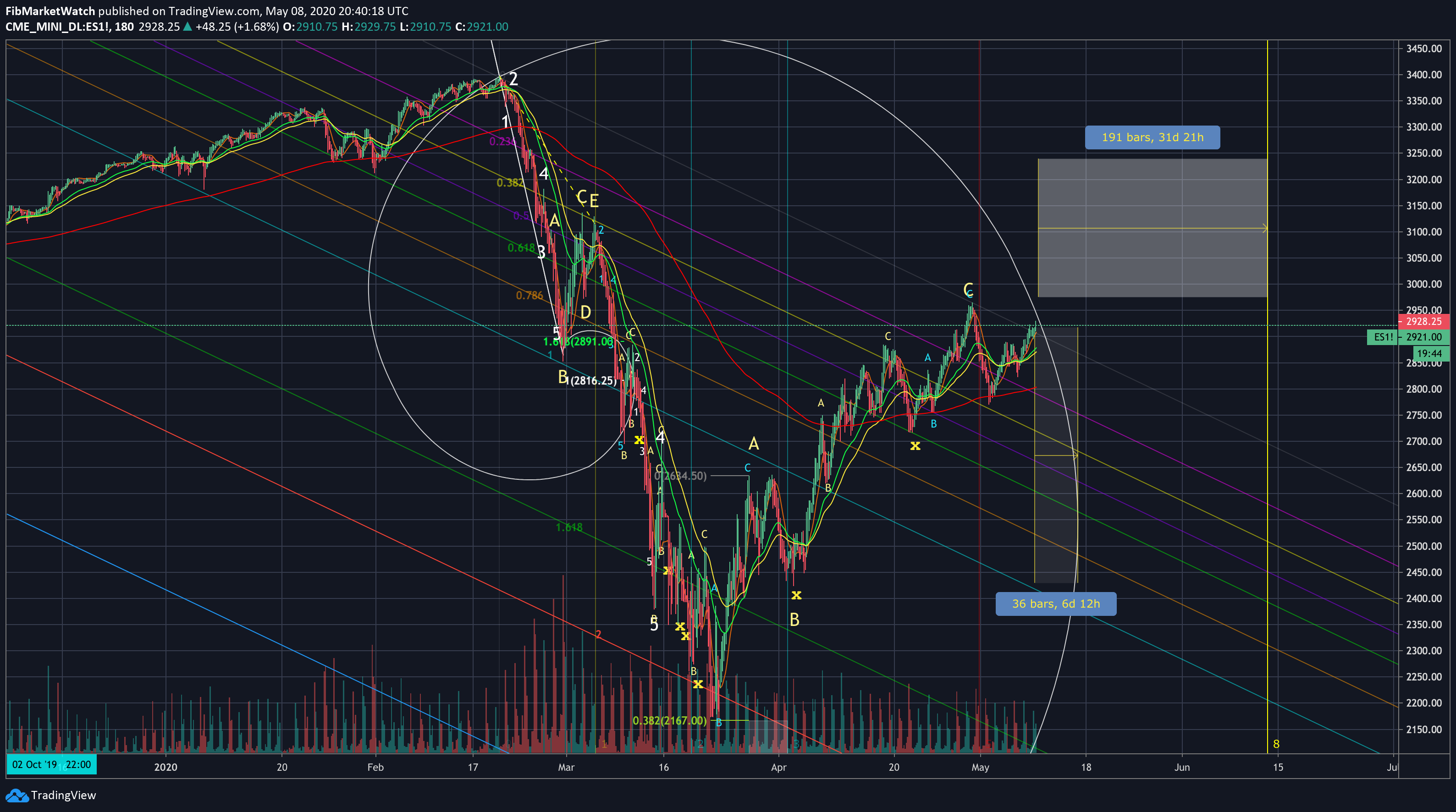Click the FibMarketWatch author name

point(50,11)
